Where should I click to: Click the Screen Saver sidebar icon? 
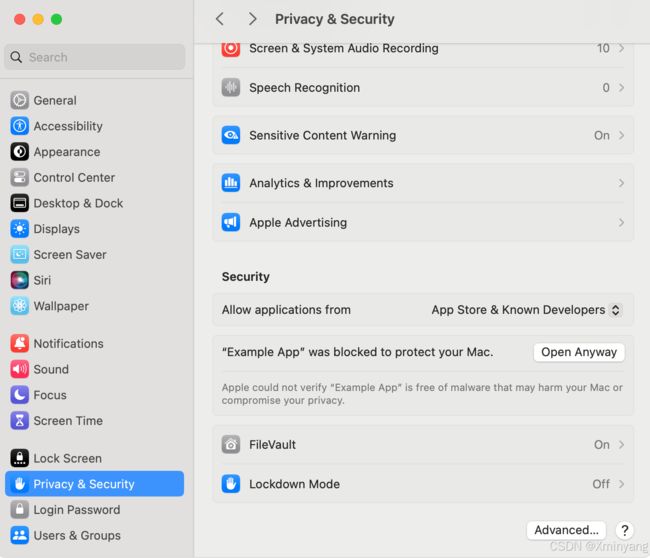pos(19,255)
